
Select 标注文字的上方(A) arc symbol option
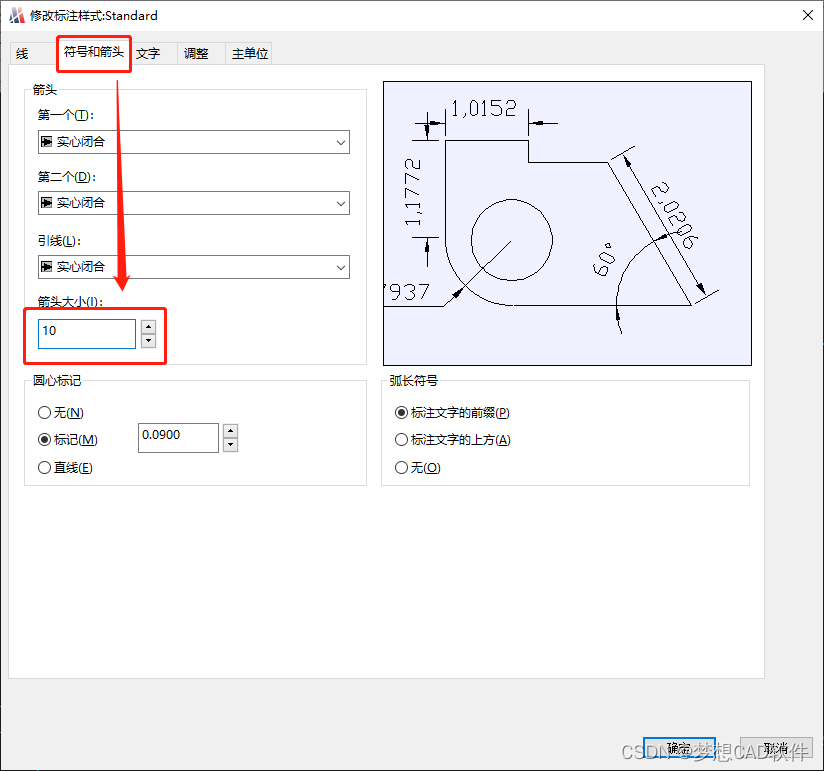(453, 439)
